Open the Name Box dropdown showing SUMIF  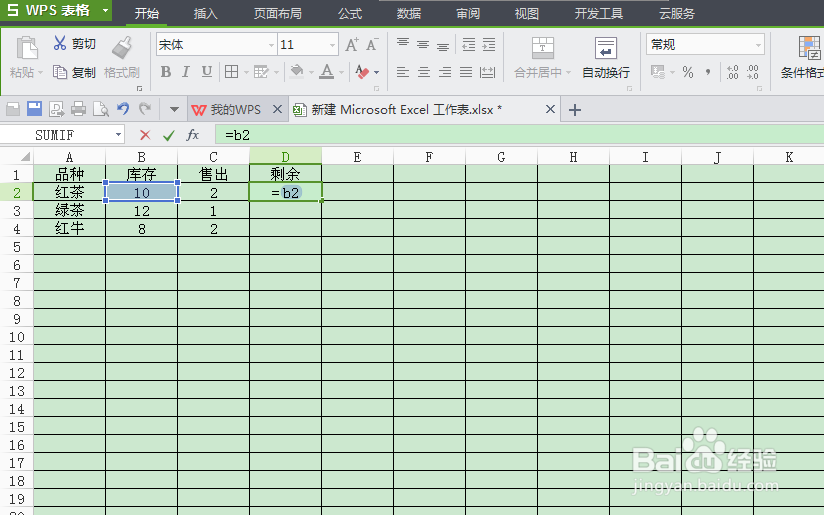coord(118,135)
